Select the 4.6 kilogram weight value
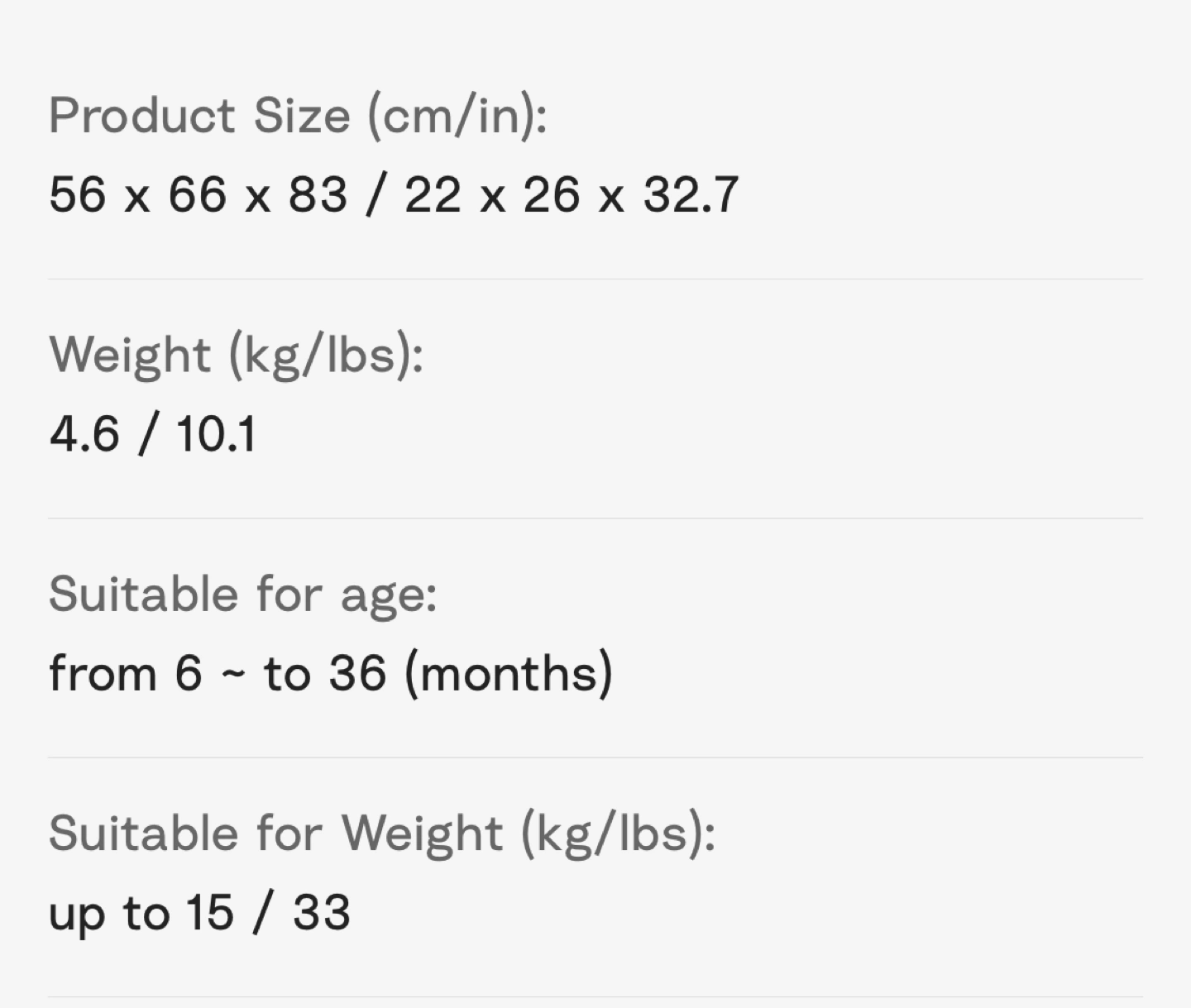The width and height of the screenshot is (1191, 1008). (x=84, y=434)
